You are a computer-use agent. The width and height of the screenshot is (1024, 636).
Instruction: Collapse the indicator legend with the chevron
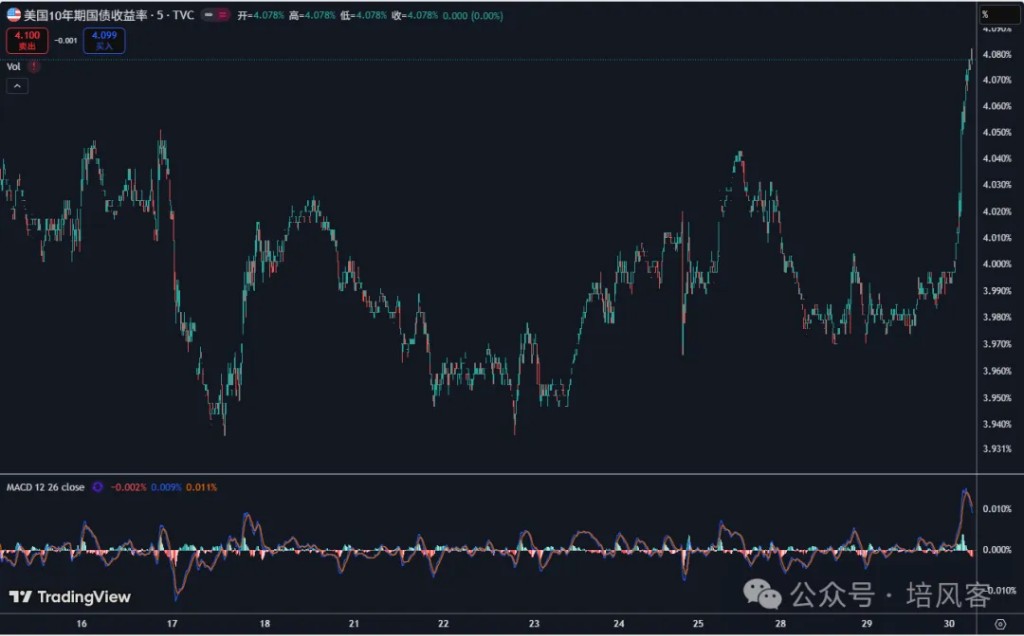coord(17,86)
